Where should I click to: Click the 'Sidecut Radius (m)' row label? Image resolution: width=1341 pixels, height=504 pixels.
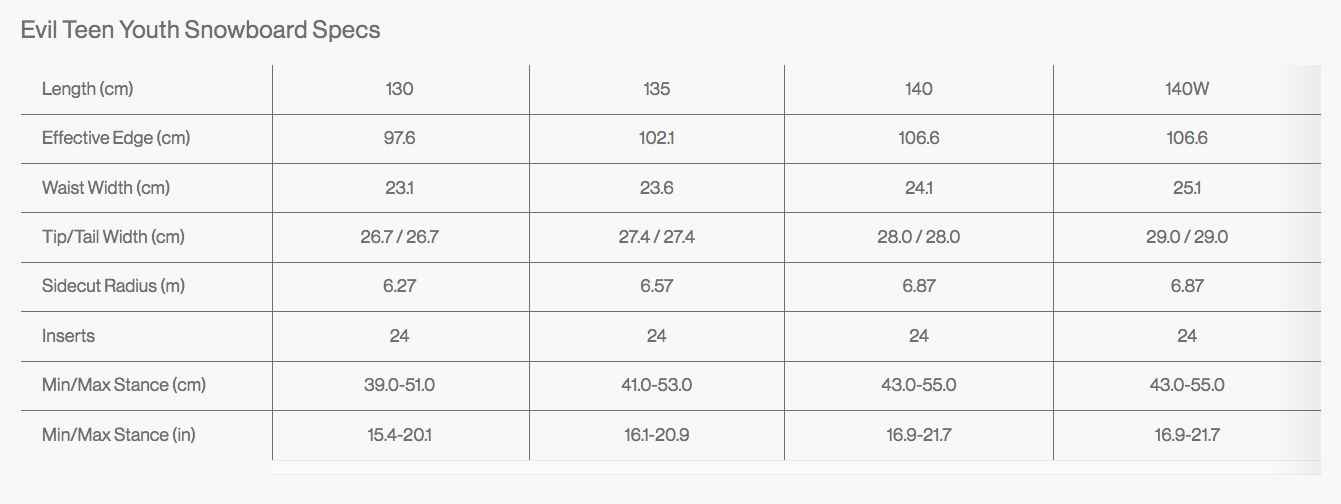[114, 286]
